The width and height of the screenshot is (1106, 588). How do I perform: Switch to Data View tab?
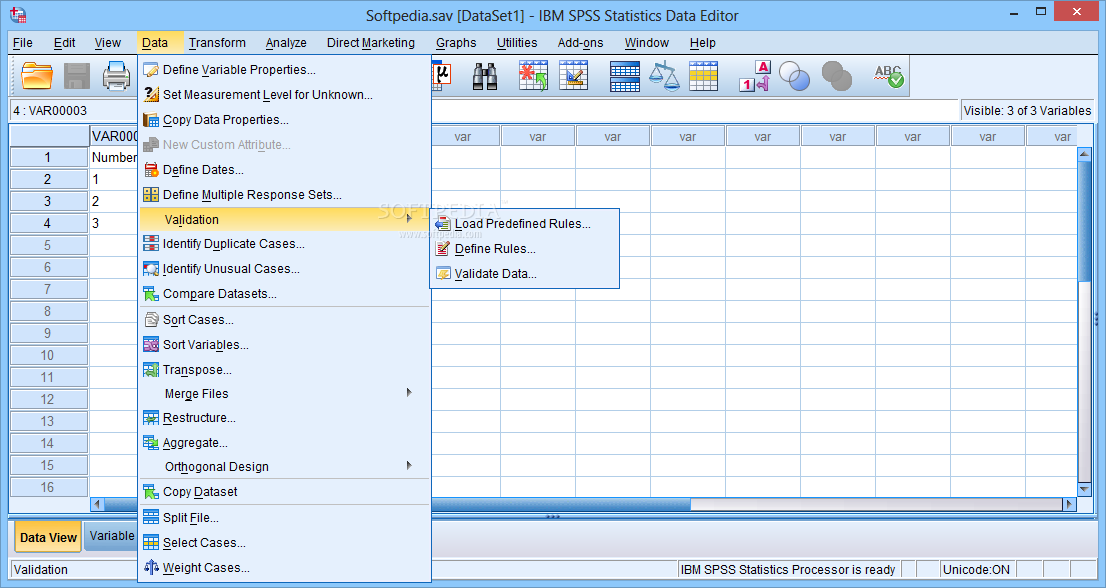point(48,537)
